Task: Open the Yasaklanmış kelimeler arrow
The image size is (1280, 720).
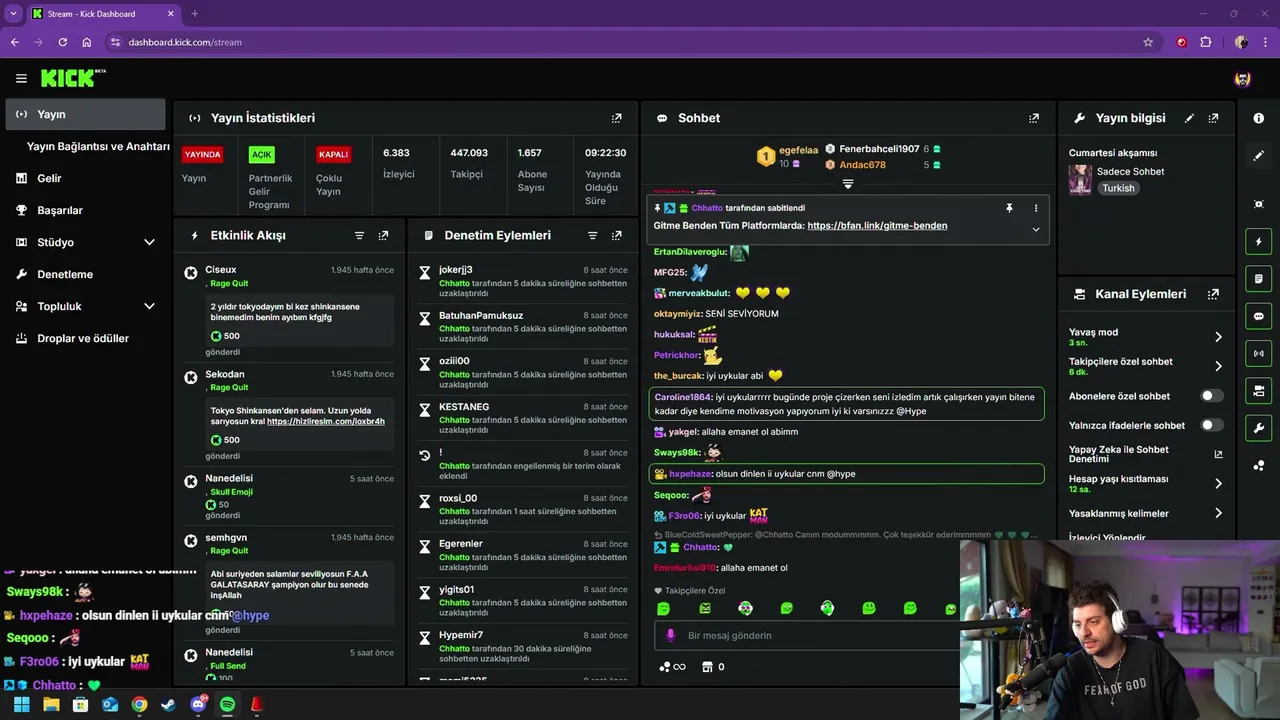Action: (1218, 513)
